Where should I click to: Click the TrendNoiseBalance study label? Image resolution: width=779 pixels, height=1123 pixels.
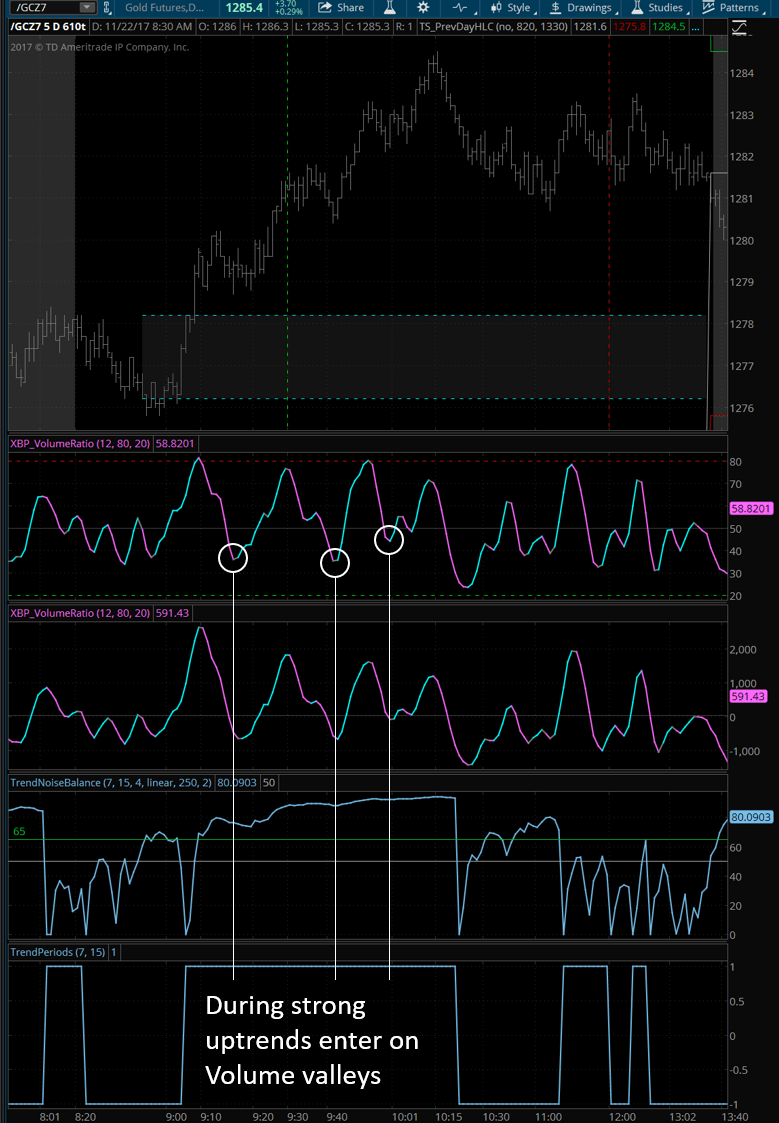(x=110, y=783)
